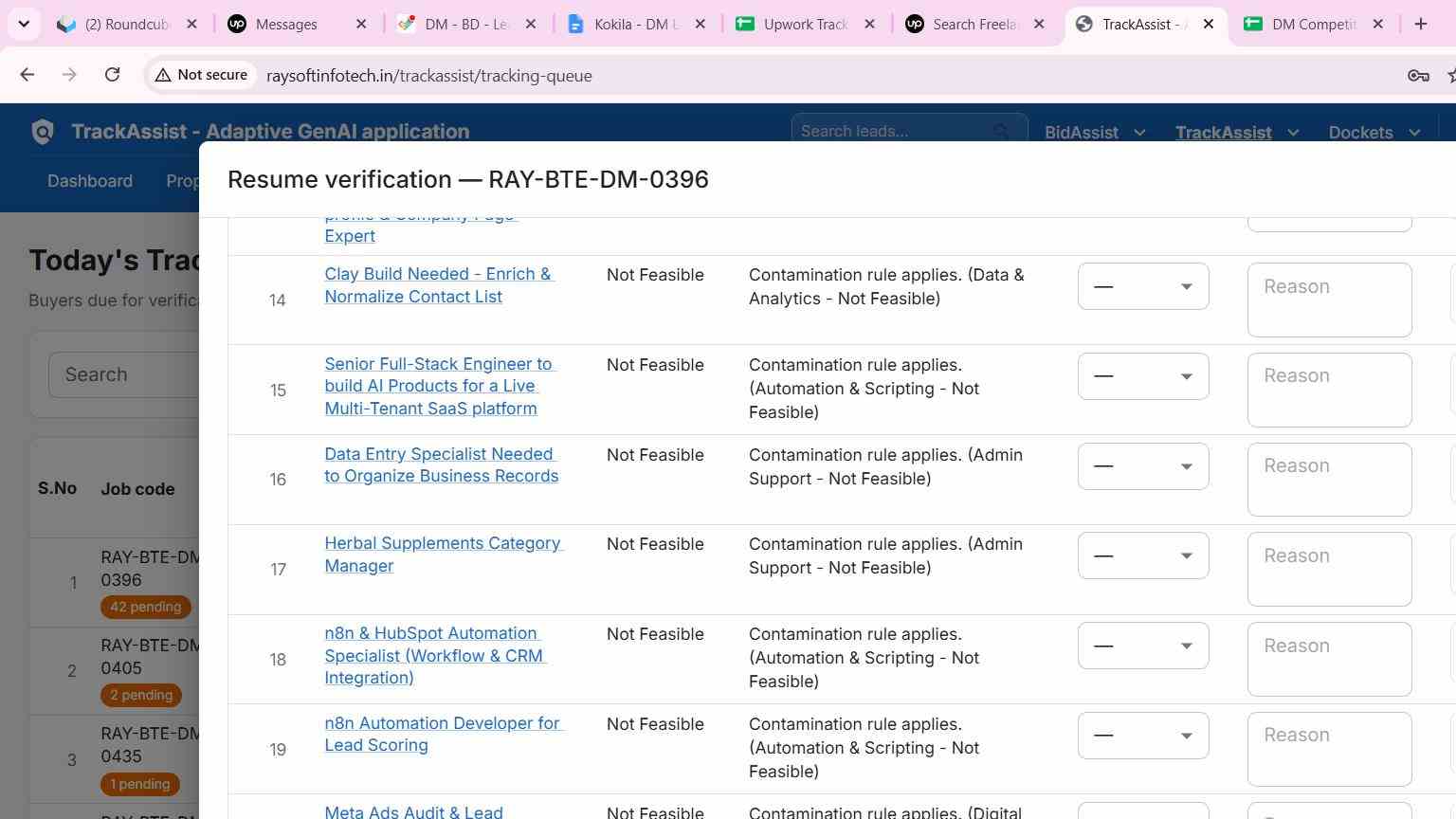
Task: Open the Dockets menu
Action: pyautogui.click(x=1374, y=133)
